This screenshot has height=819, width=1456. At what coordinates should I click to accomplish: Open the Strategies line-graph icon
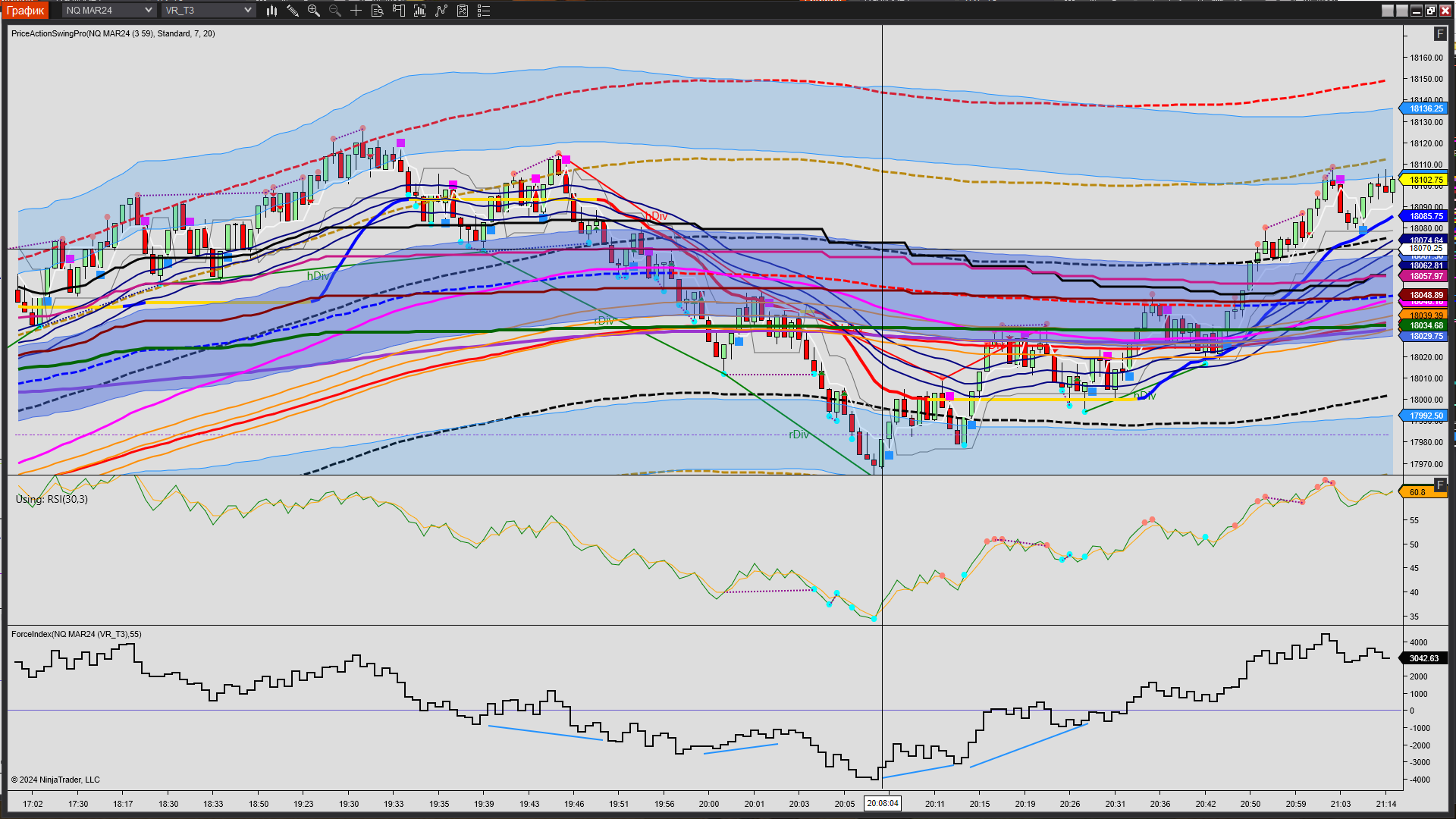click(x=441, y=11)
